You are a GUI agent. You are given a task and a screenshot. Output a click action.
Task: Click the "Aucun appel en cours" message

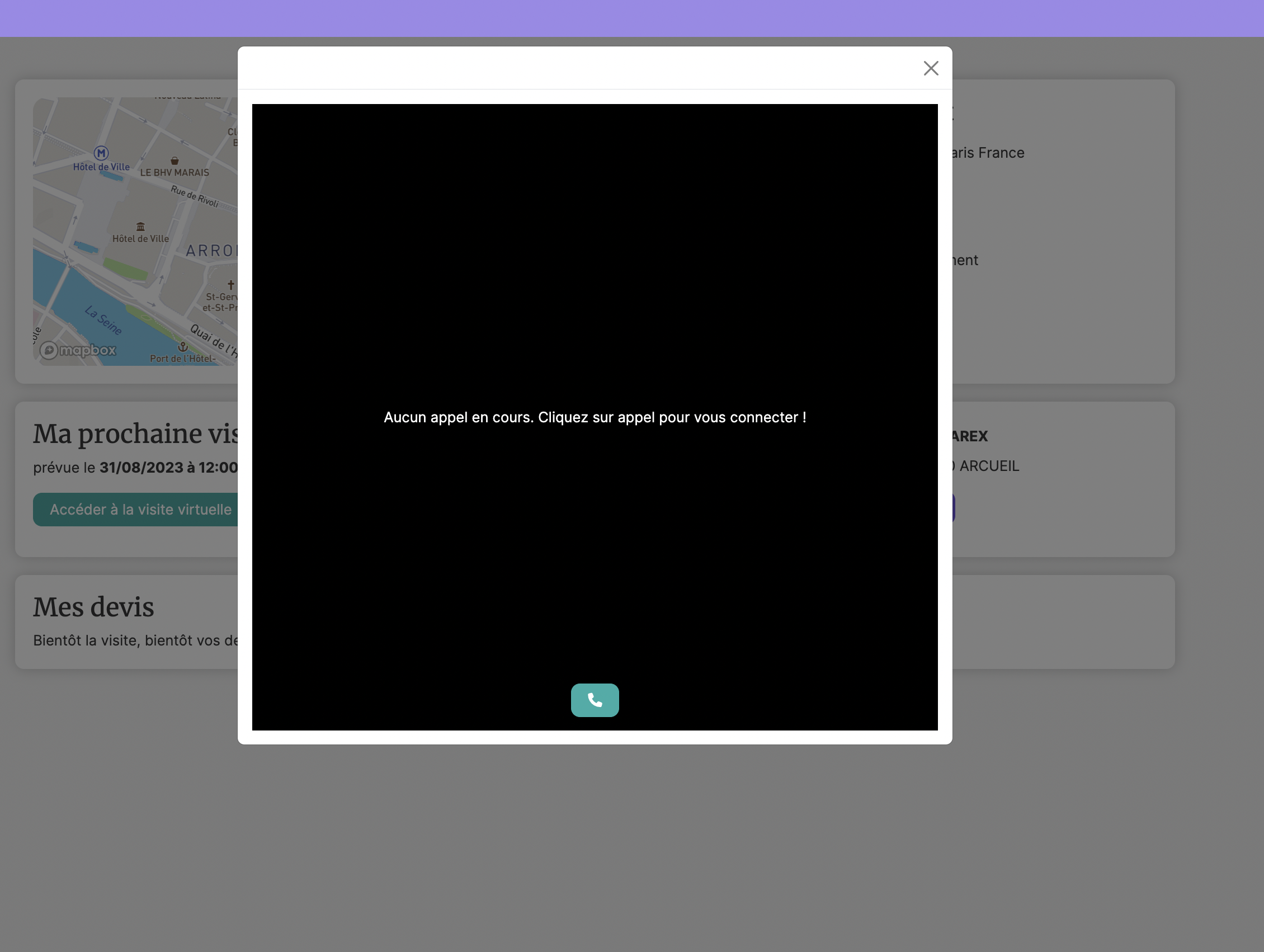click(x=595, y=418)
